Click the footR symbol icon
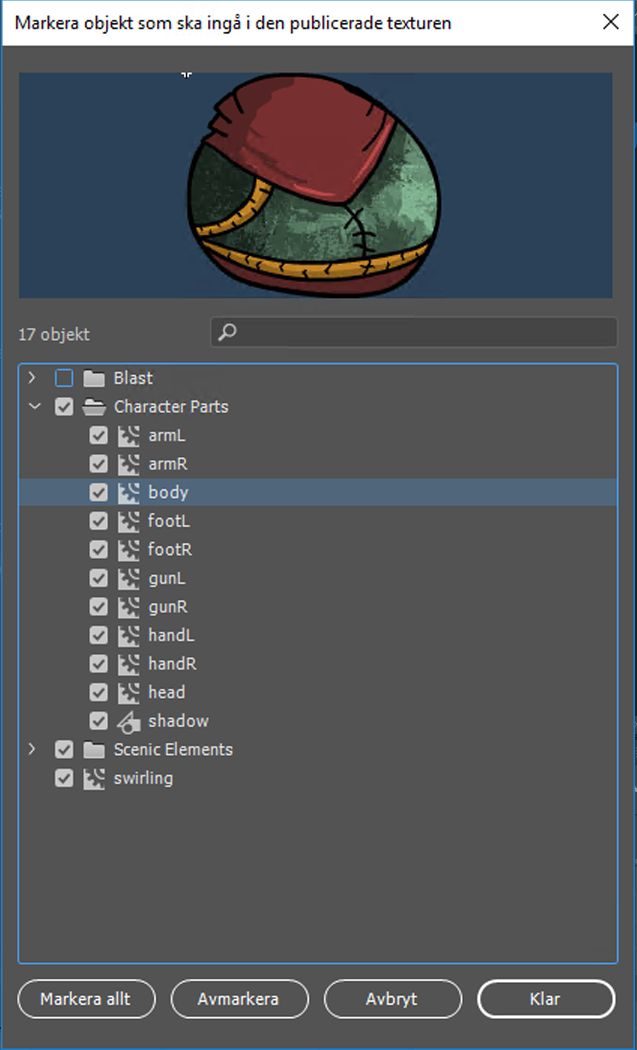The height and width of the screenshot is (1050, 637). coord(129,550)
